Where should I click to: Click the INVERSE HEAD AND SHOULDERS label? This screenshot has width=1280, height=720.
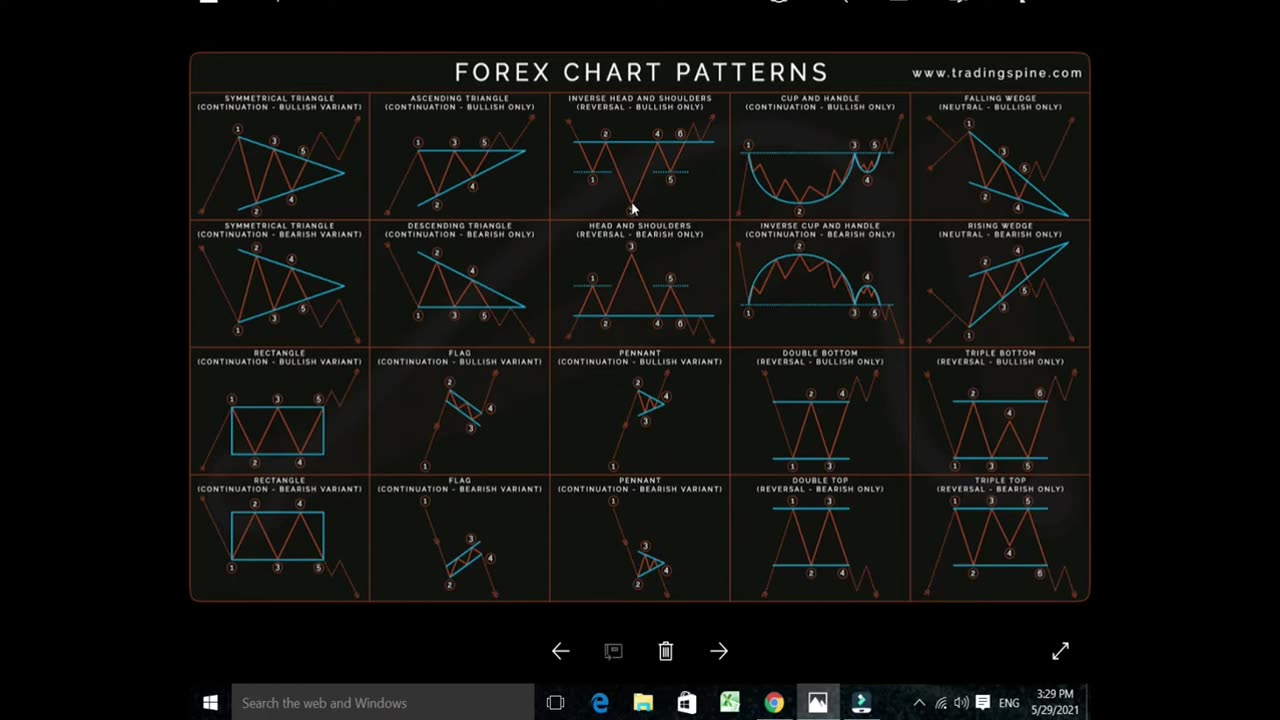coord(640,99)
